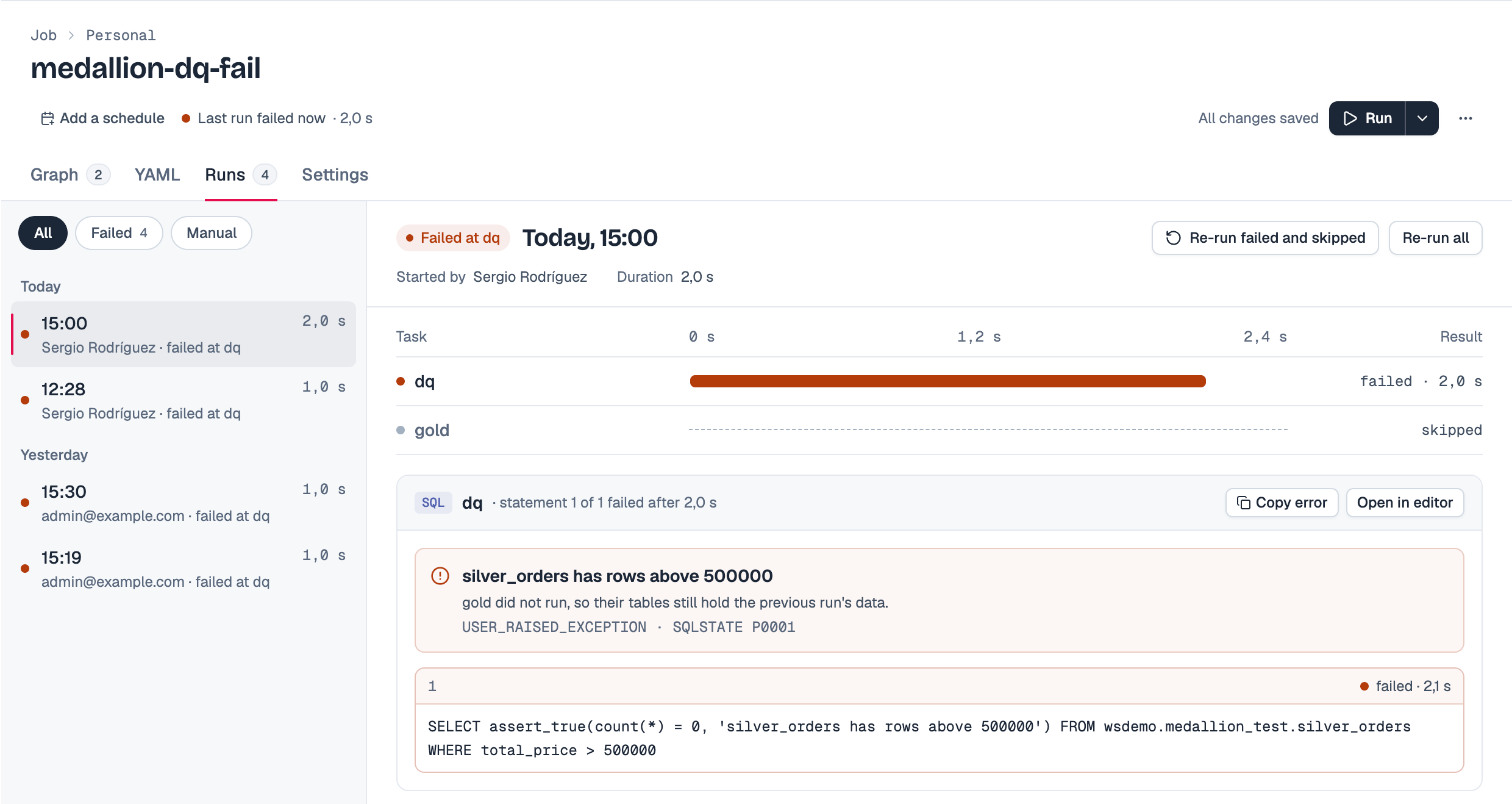This screenshot has width=1512, height=804.
Task: Click the "skipped" result for gold
Action: click(1452, 430)
